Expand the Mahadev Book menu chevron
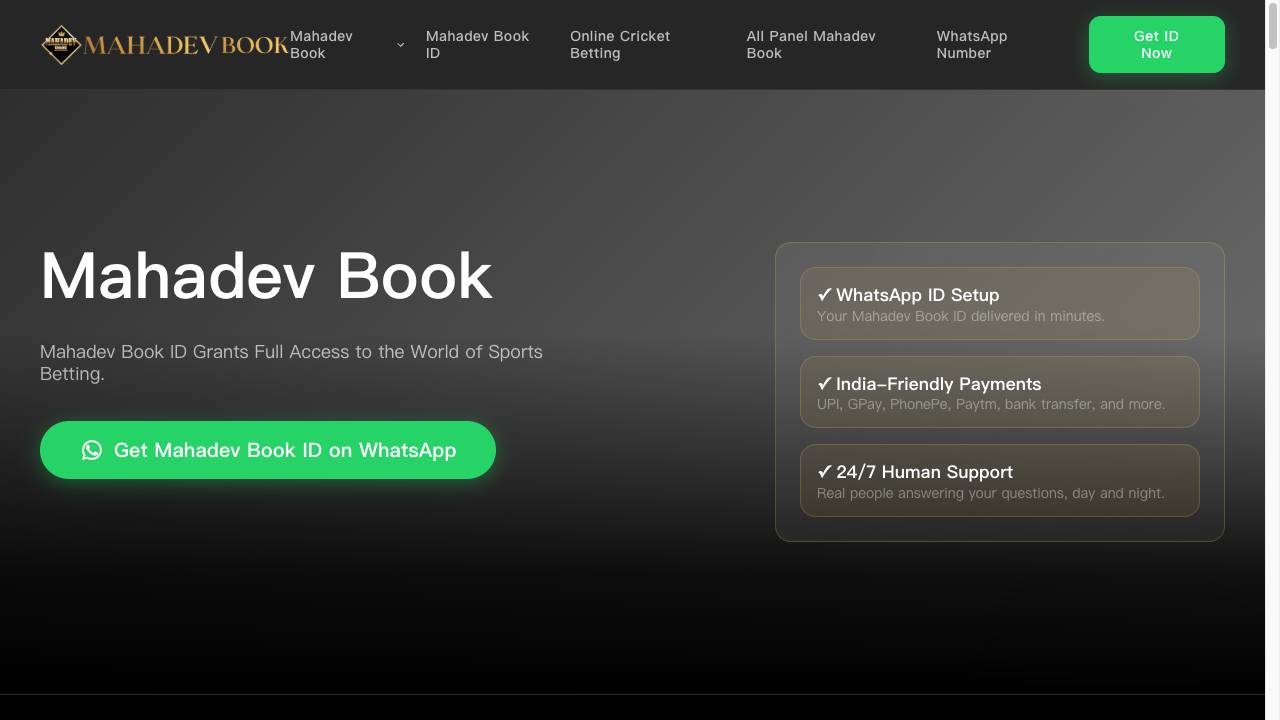 point(400,45)
